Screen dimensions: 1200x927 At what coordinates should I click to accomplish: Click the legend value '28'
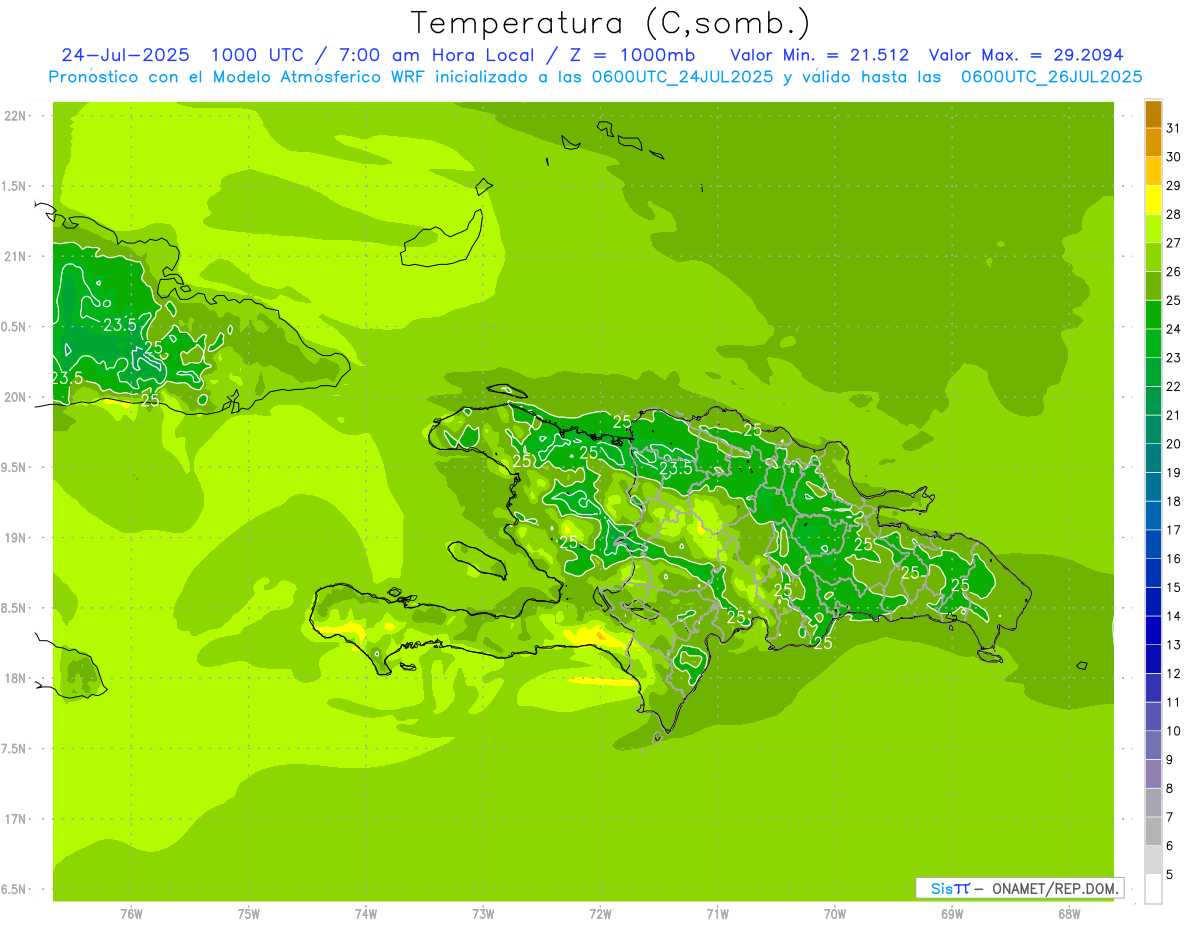pyautogui.click(x=1173, y=214)
